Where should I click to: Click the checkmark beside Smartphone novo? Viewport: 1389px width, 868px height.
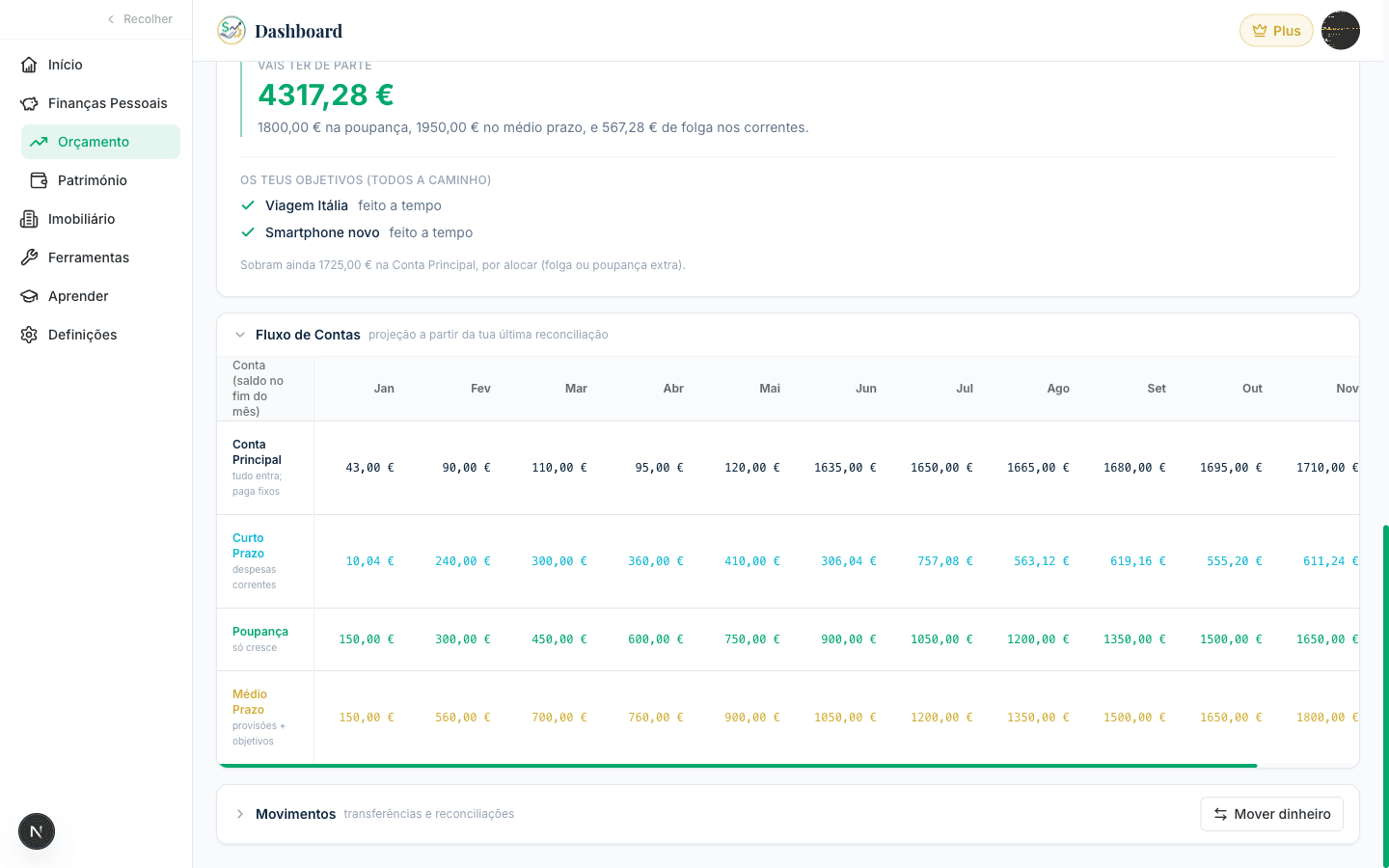click(x=248, y=232)
